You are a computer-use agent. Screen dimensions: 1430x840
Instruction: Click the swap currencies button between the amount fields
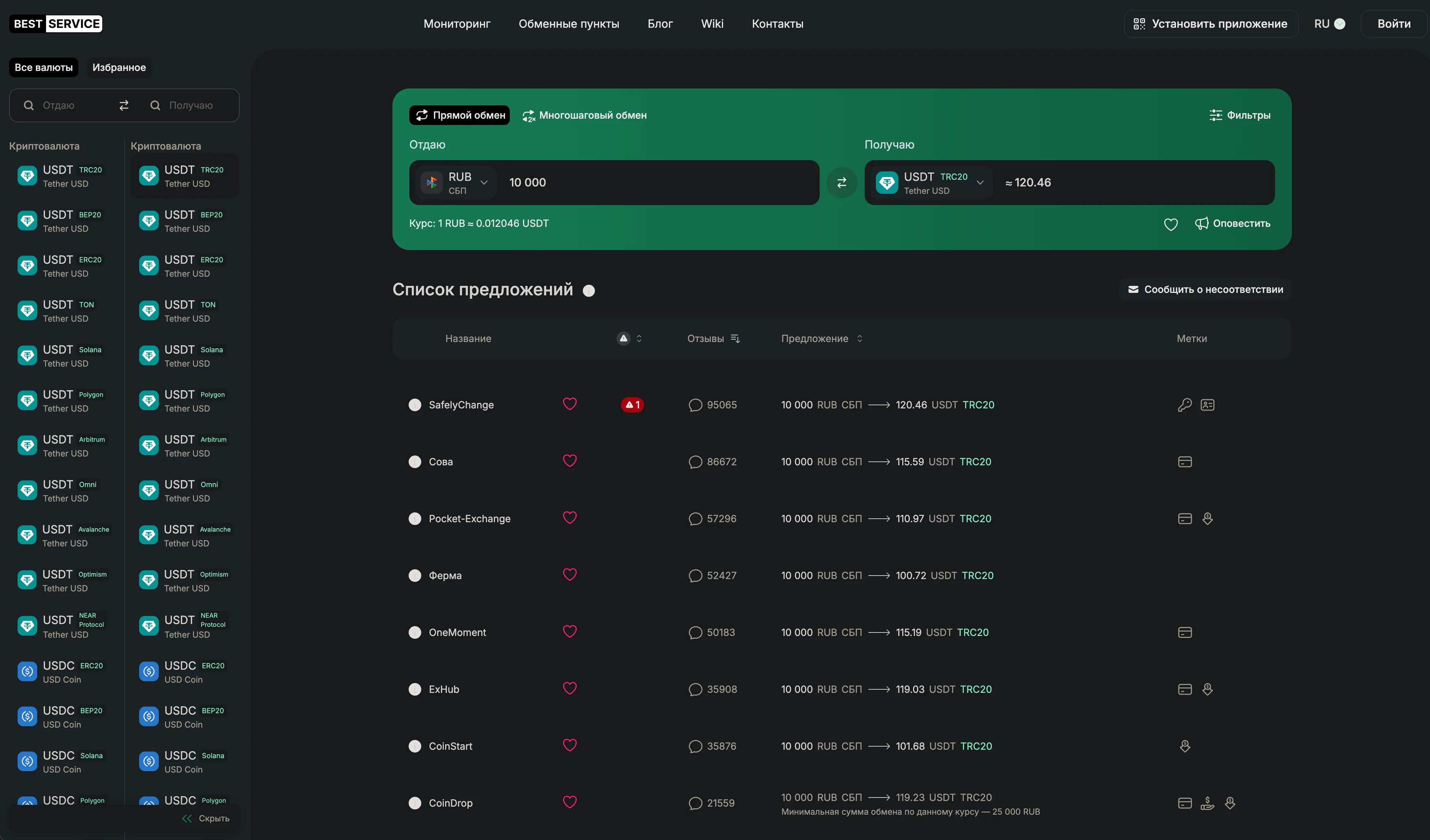tap(841, 183)
